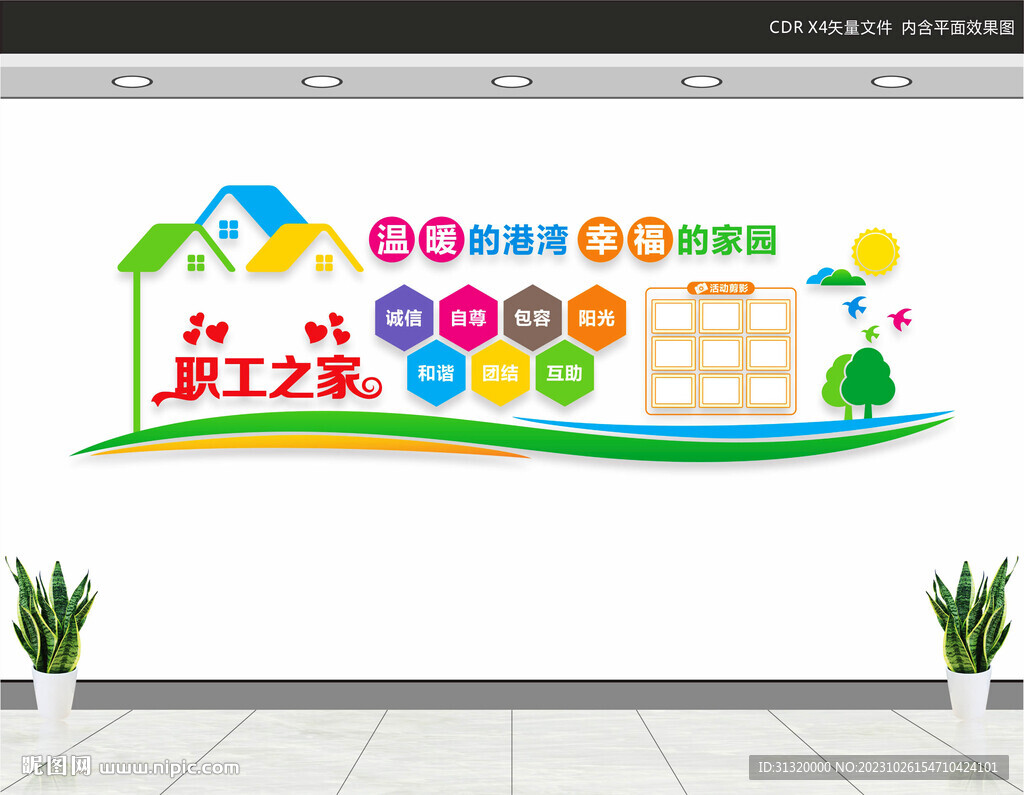Click the leftmost ceiling spotlight
Image resolution: width=1024 pixels, height=795 pixels.
point(132,82)
